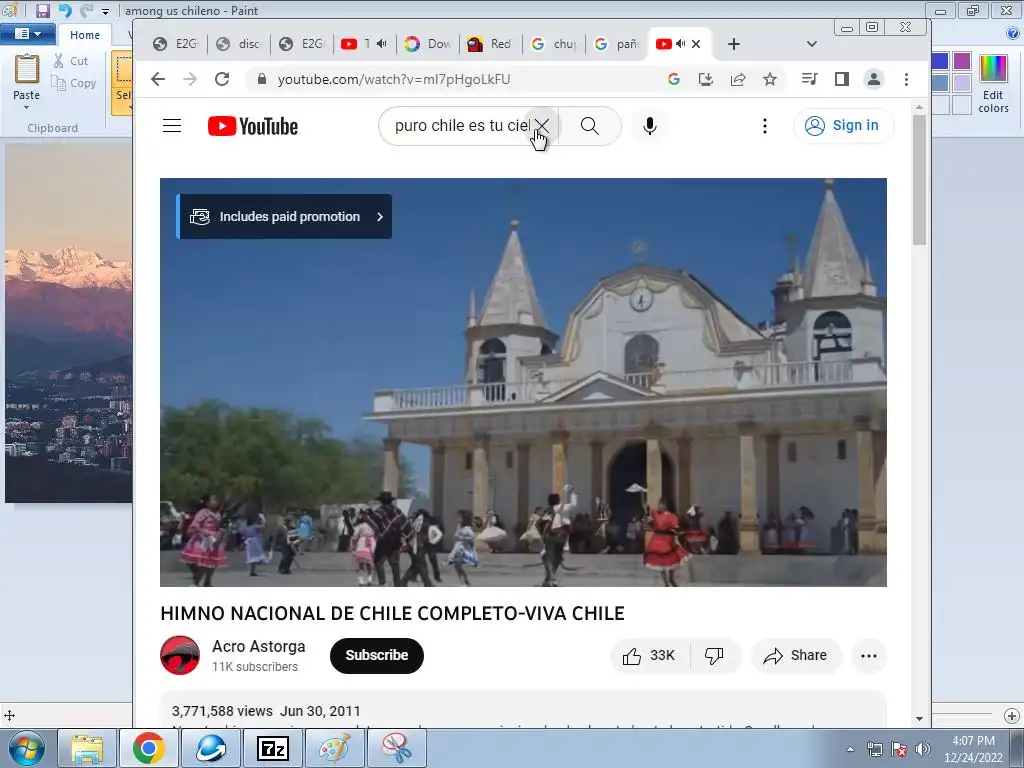Open the volume control in system tray

coord(923,749)
